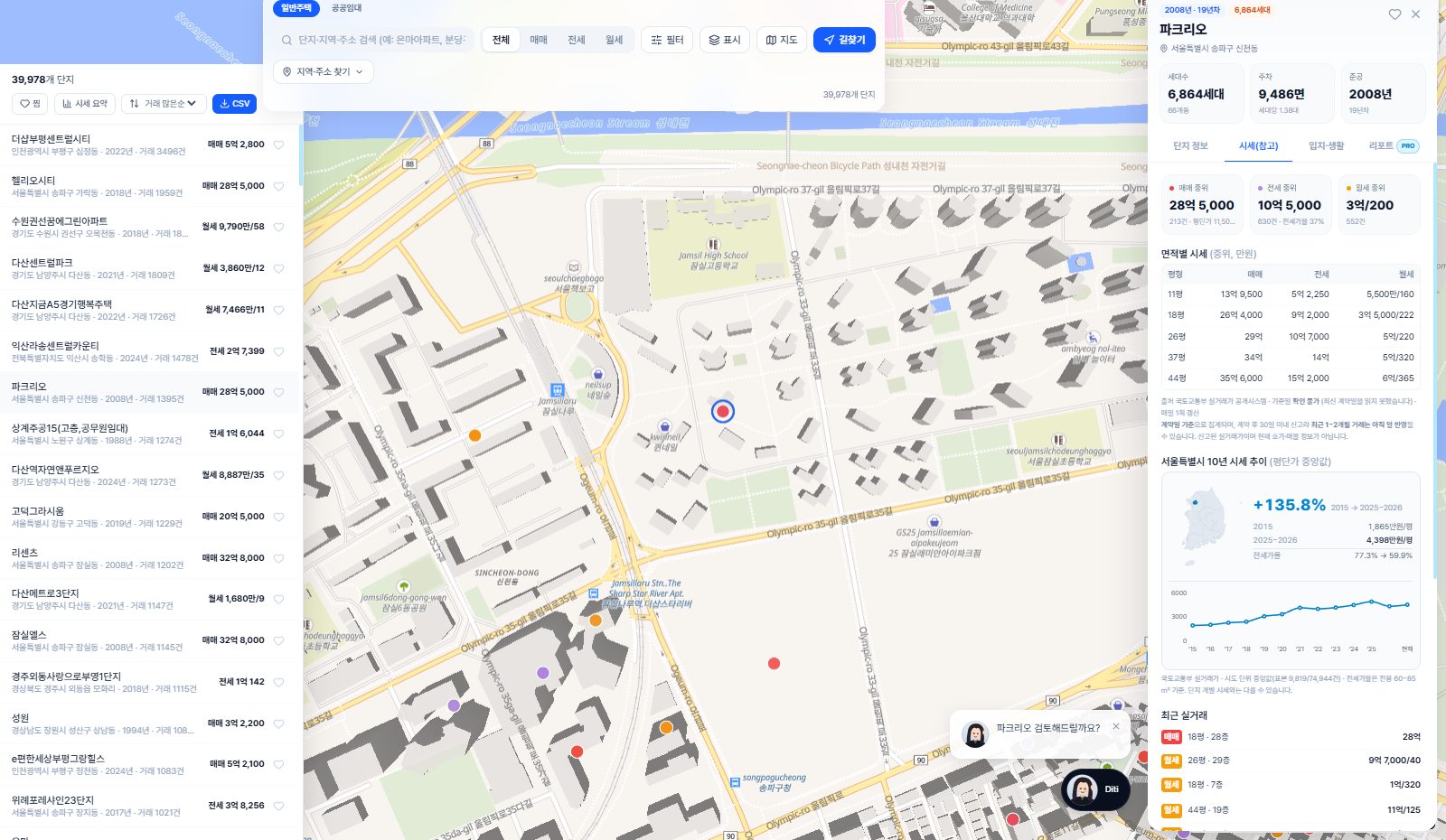This screenshot has width=1446, height=840.
Task: Click the magnifier icon in search bar
Action: click(286, 40)
